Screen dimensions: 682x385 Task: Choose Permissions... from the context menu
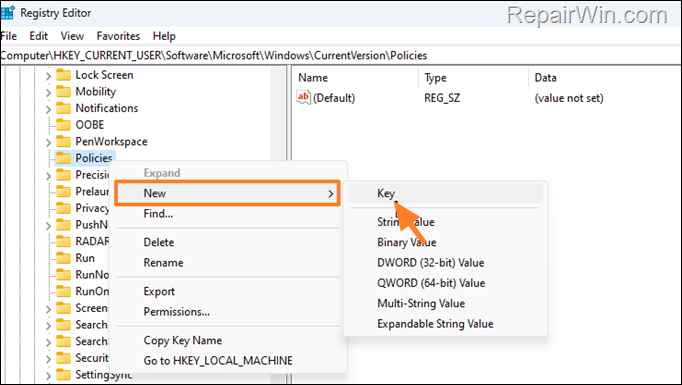tap(227, 312)
